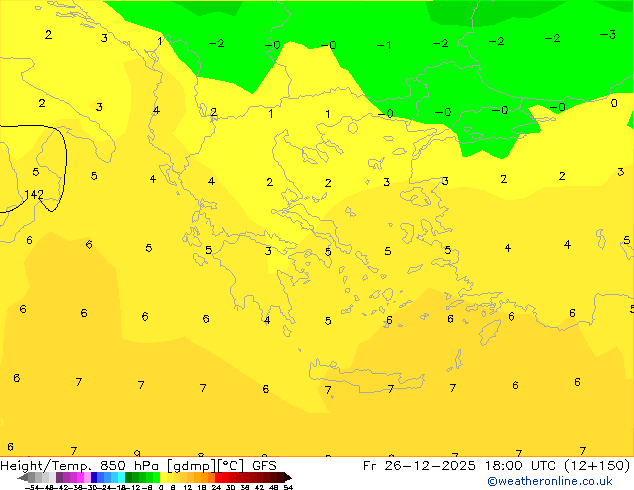
Task: Click the "GFS" model label in the title
Action: pos(264,466)
